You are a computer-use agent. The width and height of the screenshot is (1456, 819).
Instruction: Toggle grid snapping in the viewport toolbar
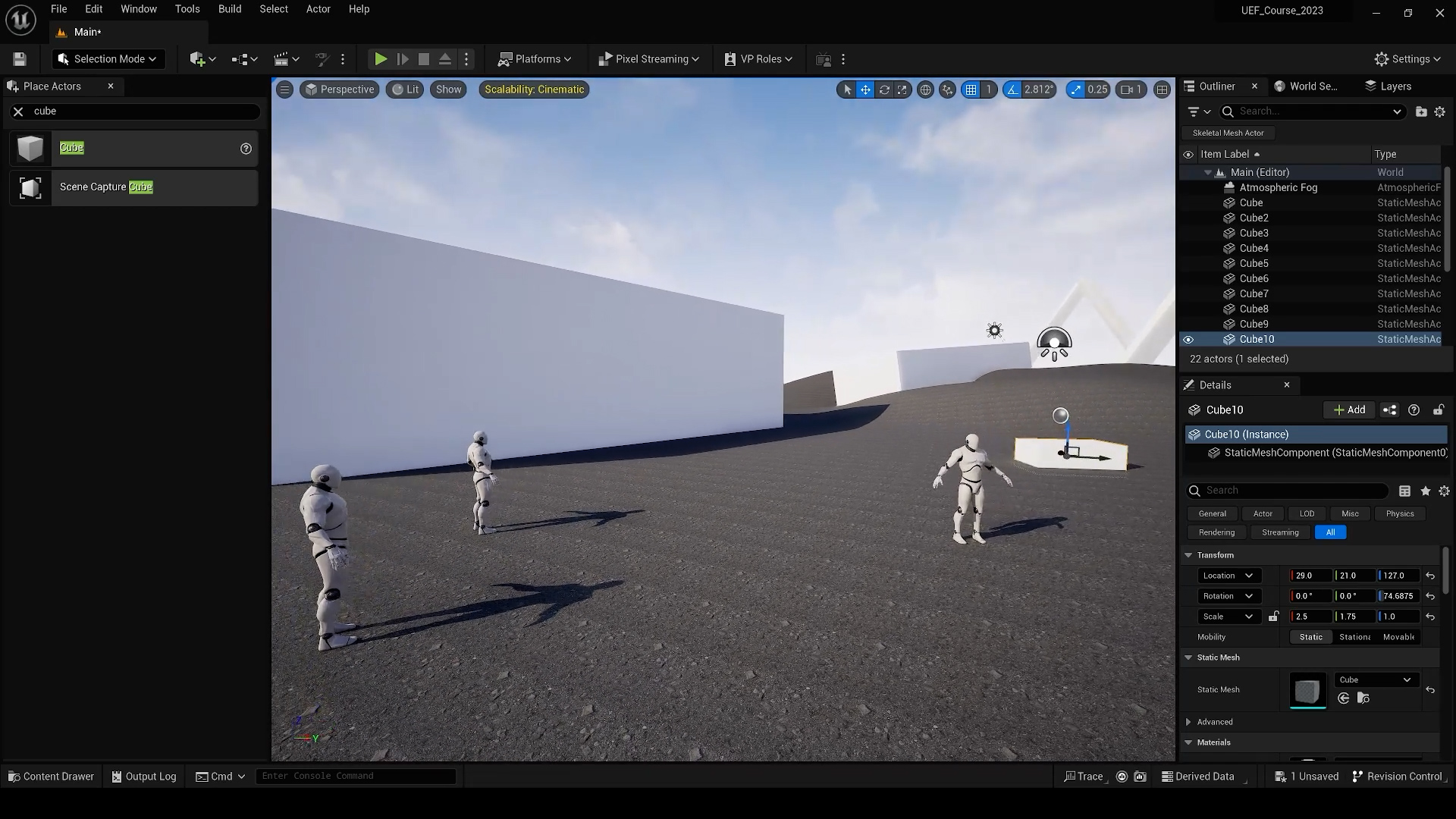[x=971, y=89]
